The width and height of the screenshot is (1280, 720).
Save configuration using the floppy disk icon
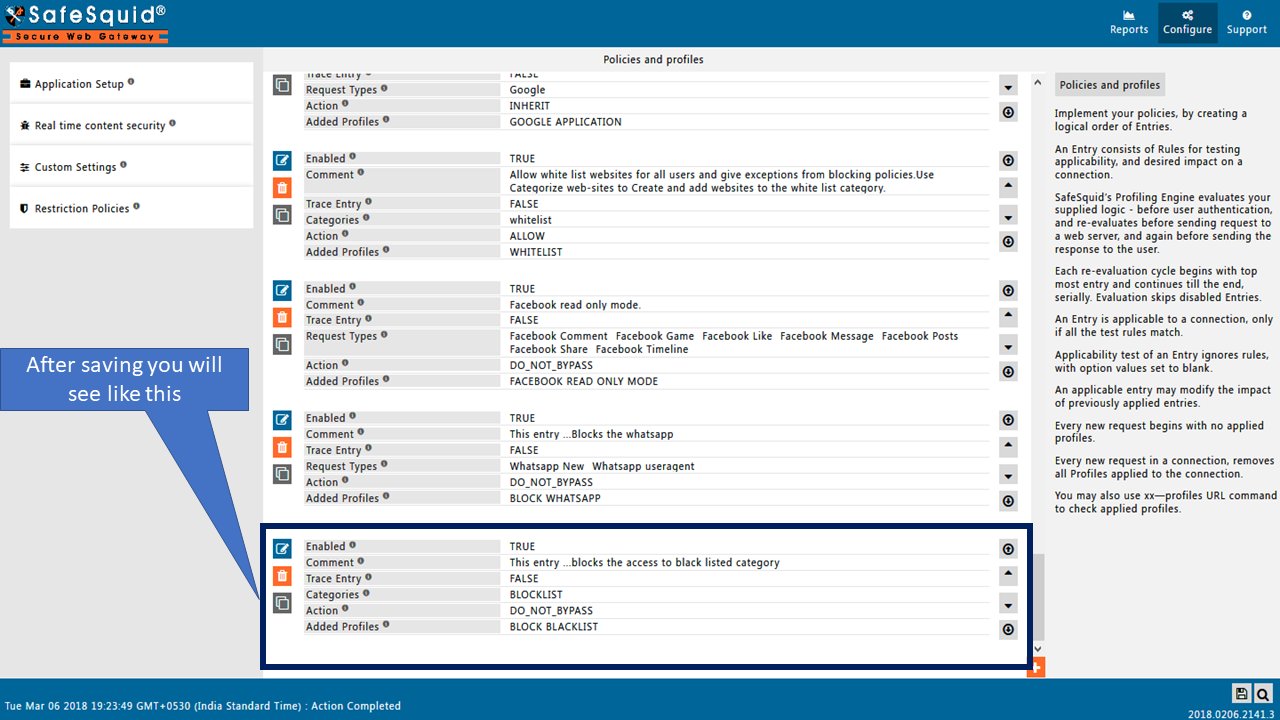1241,694
